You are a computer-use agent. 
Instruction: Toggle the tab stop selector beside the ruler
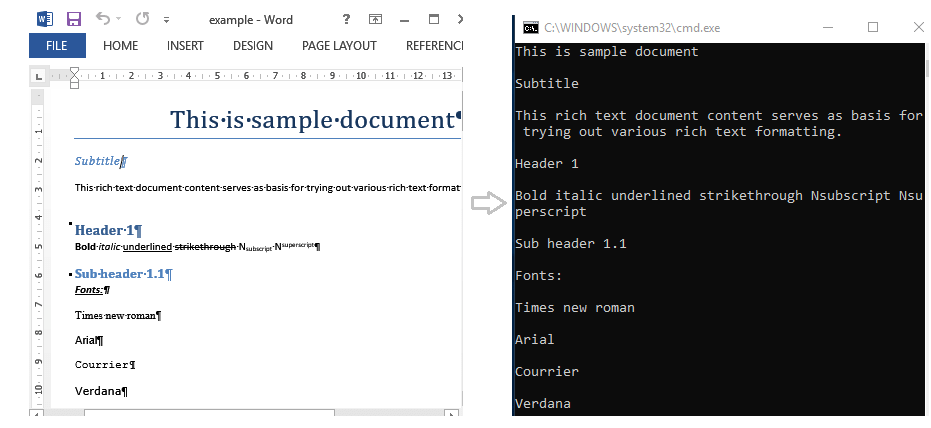[x=39, y=76]
